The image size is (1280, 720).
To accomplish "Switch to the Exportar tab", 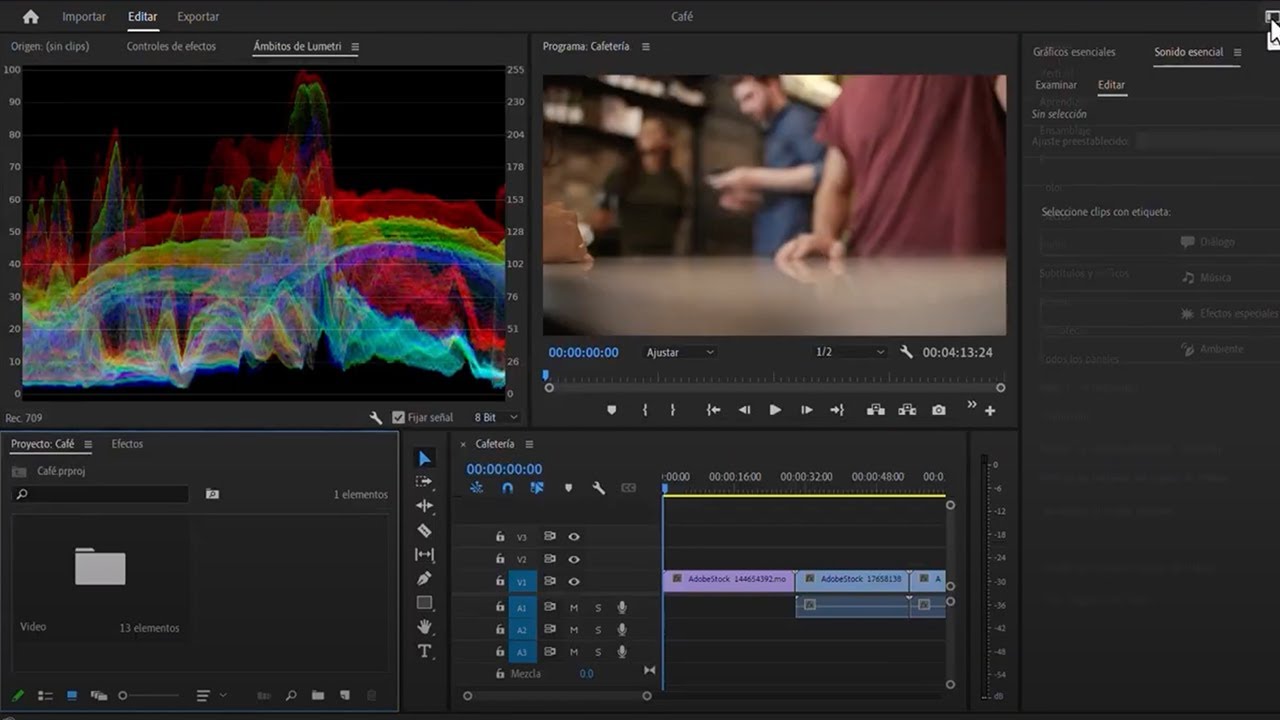I will tap(198, 16).
